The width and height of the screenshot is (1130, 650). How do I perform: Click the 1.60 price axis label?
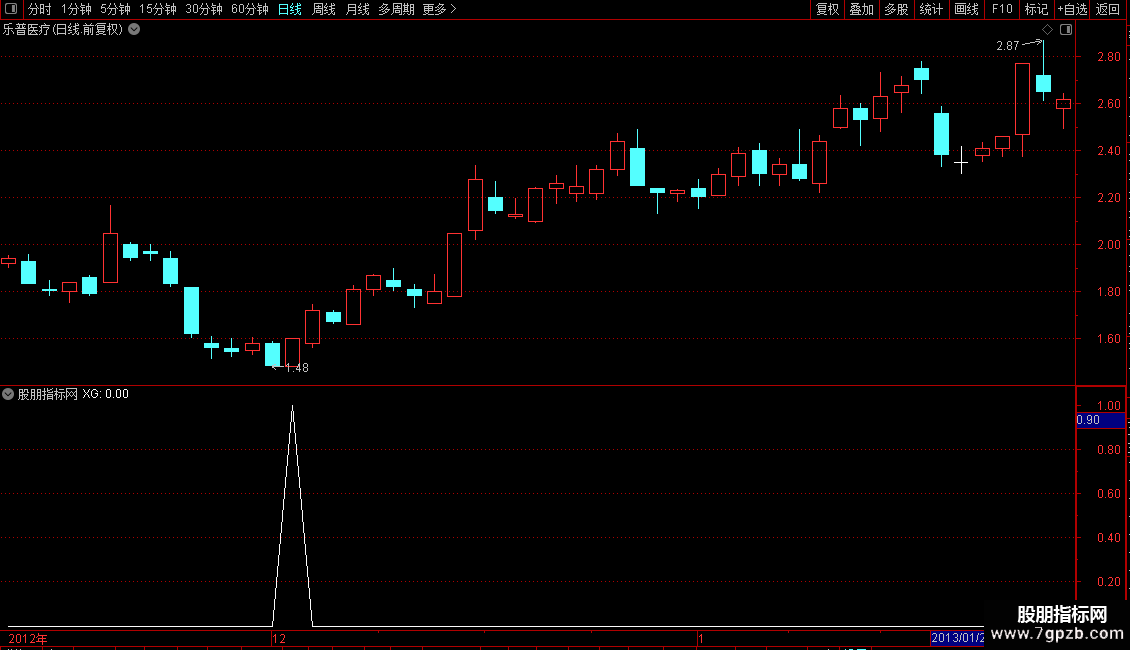[1108, 339]
